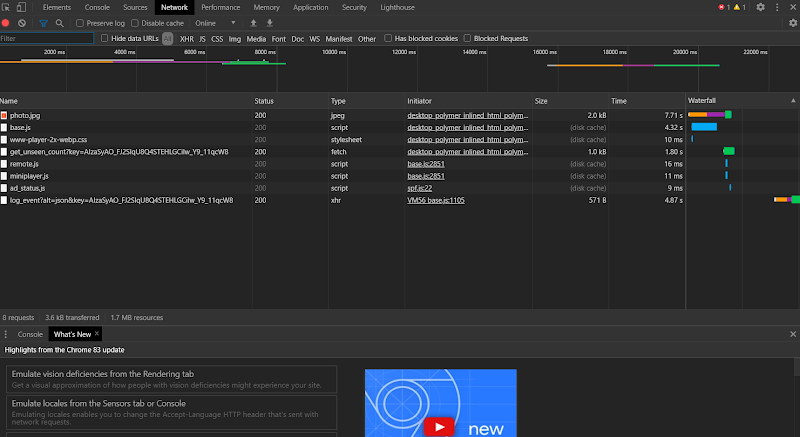The image size is (800, 437).
Task: Open the network search icon
Action: point(60,23)
